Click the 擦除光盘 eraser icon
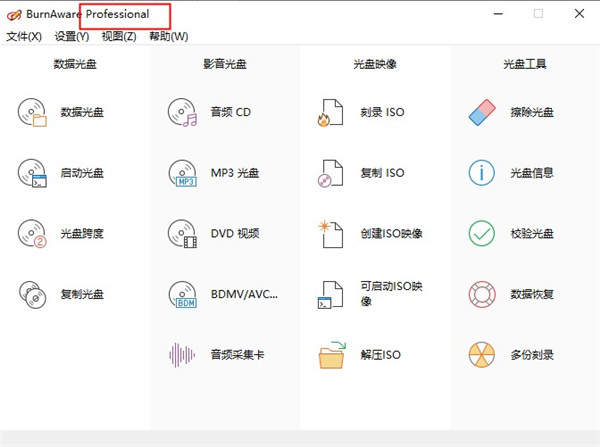This screenshot has height=447, width=600. click(x=482, y=112)
